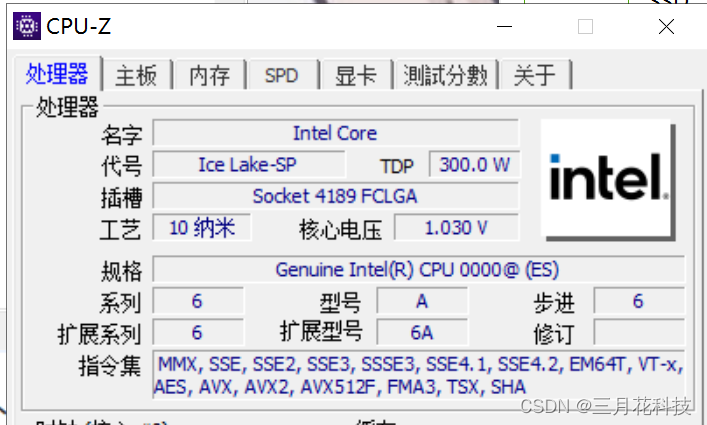
Task: Minimize the CPU-Z window
Action: (x=504, y=27)
